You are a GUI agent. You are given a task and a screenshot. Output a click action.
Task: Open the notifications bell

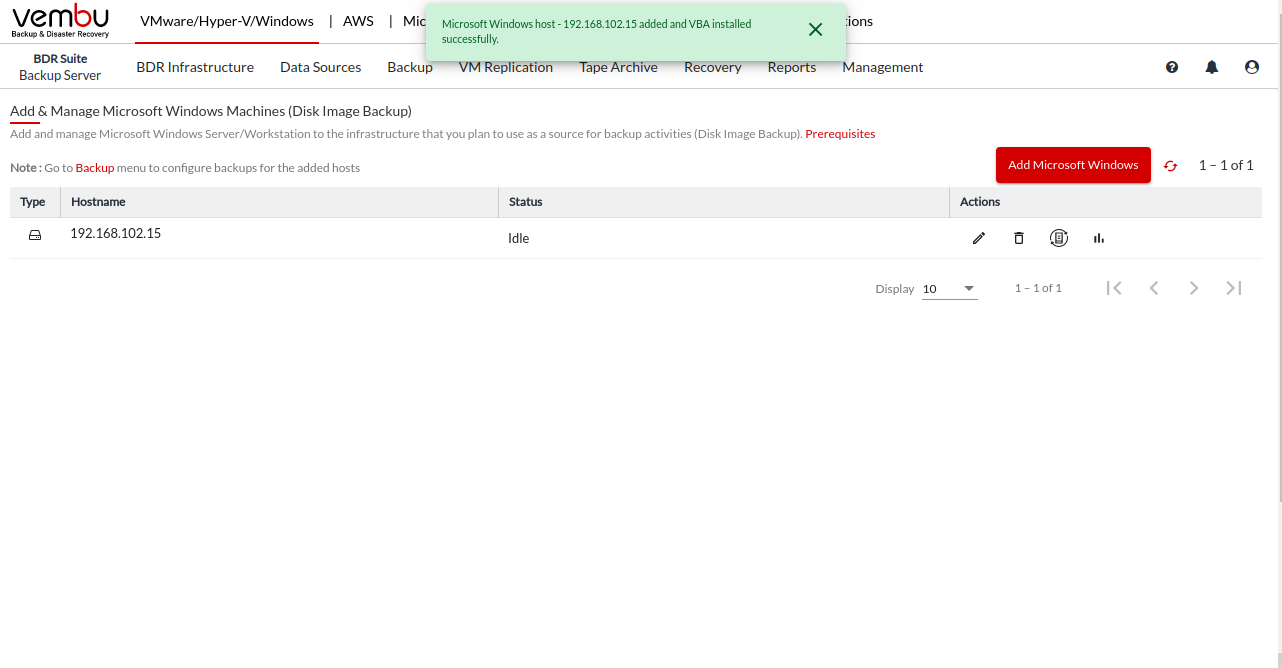tap(1212, 67)
